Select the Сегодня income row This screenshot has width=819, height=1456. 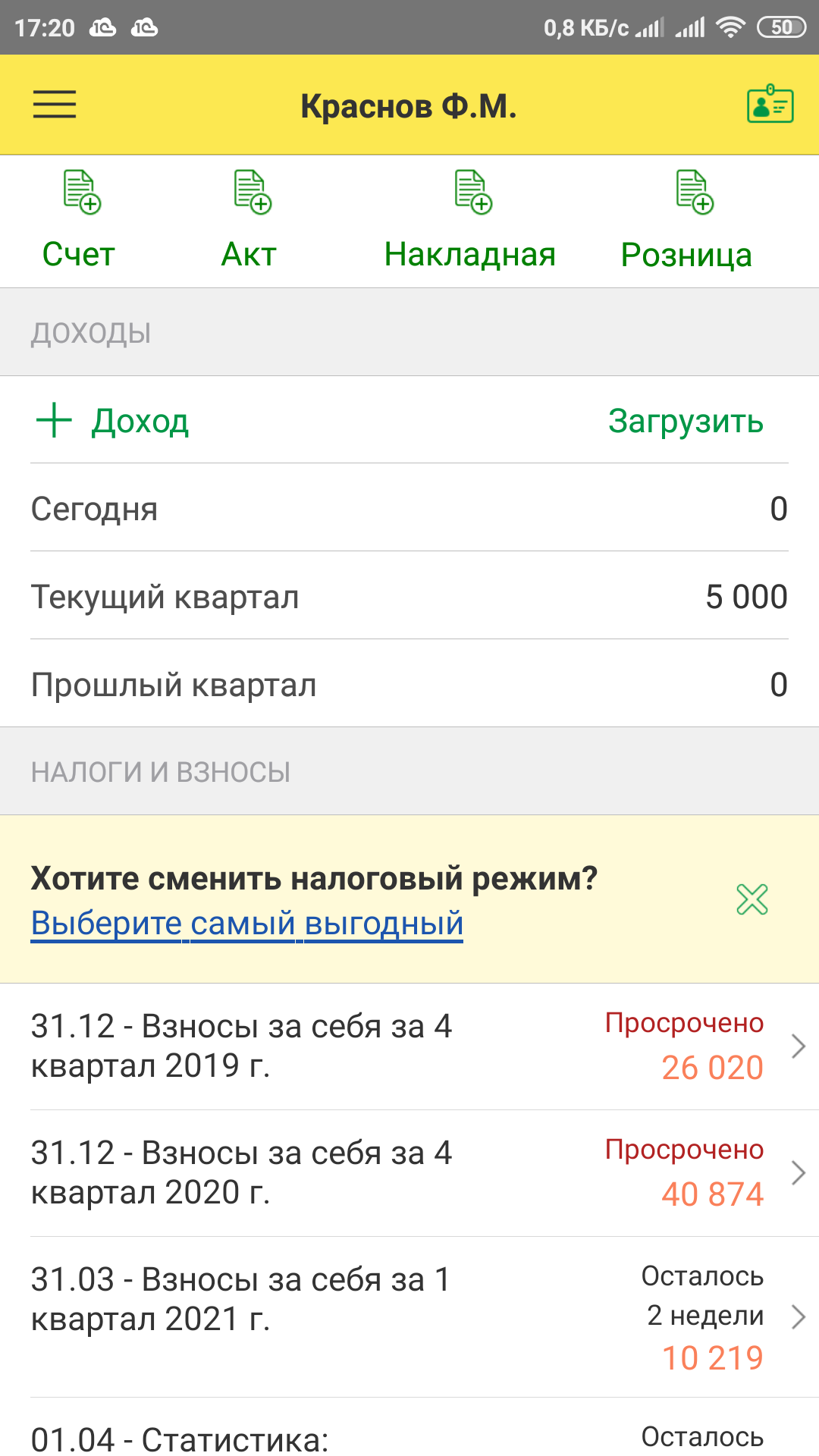coord(409,508)
